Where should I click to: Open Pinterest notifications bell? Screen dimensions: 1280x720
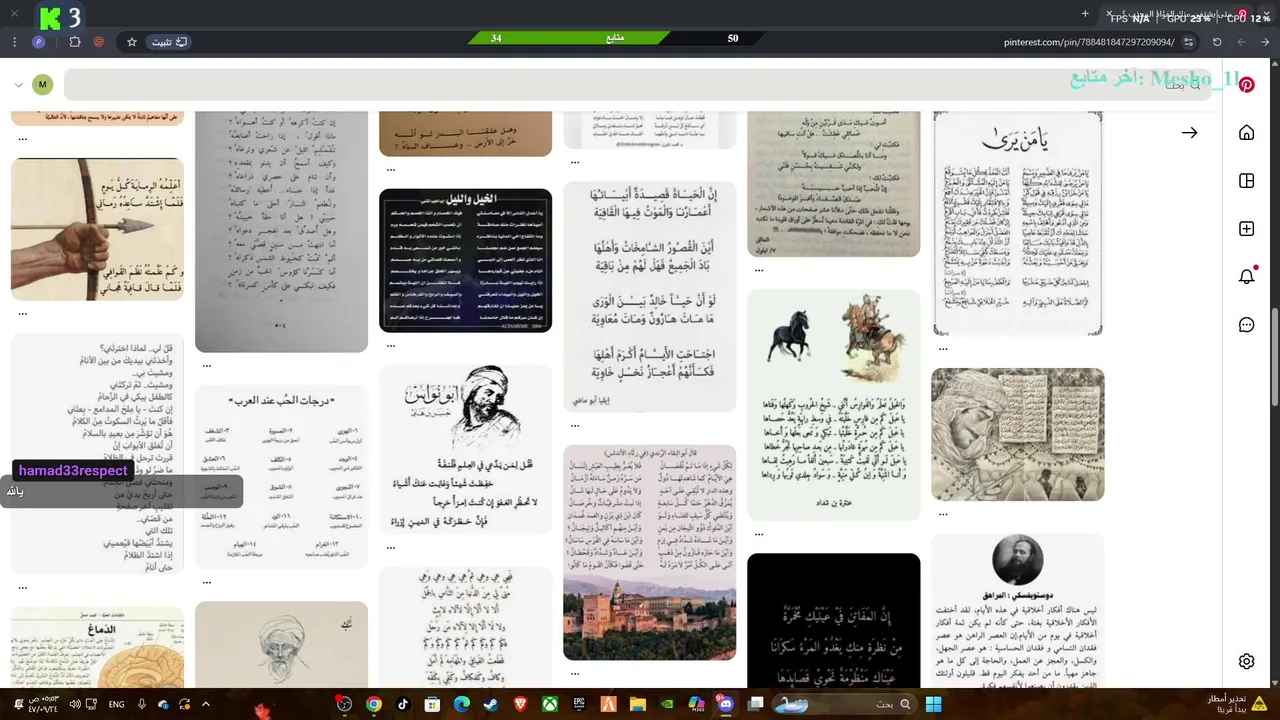[x=1246, y=277]
